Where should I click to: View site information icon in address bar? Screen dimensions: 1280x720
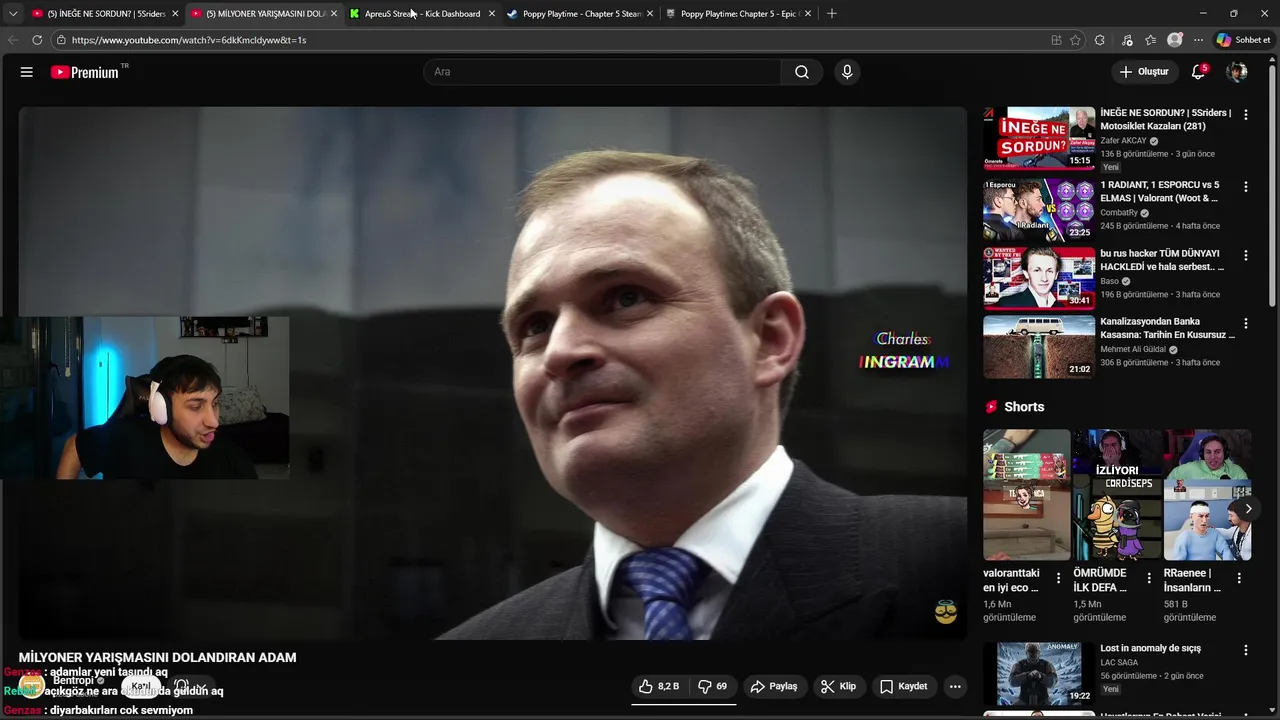[61, 40]
